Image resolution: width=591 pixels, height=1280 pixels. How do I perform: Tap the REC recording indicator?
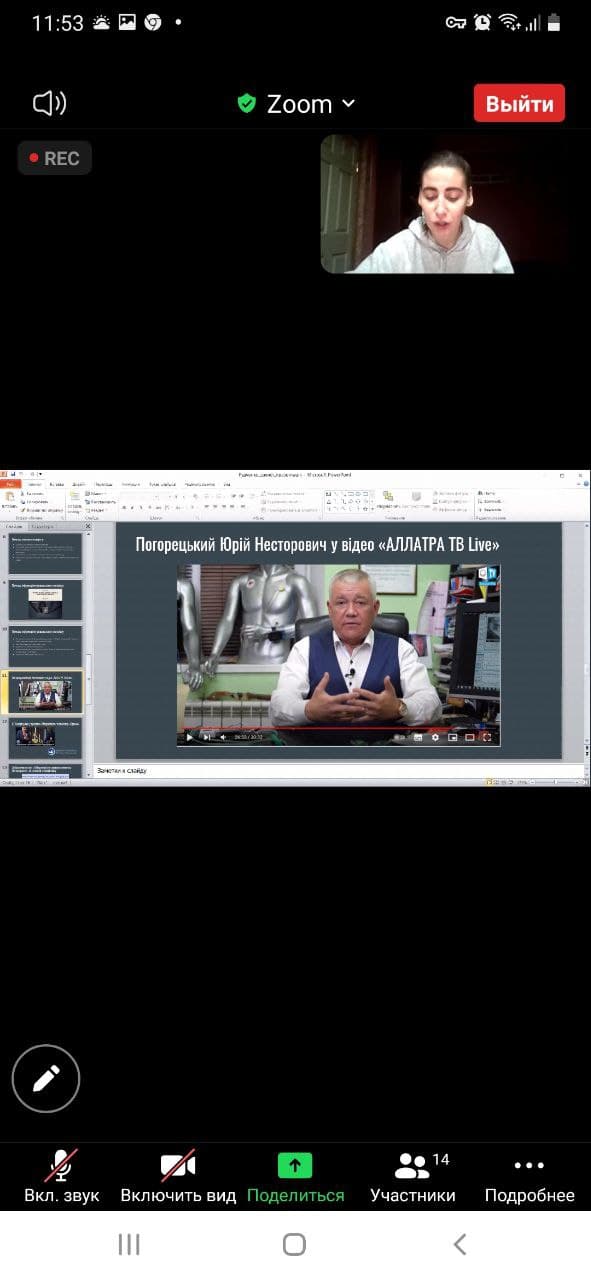pyautogui.click(x=55, y=158)
